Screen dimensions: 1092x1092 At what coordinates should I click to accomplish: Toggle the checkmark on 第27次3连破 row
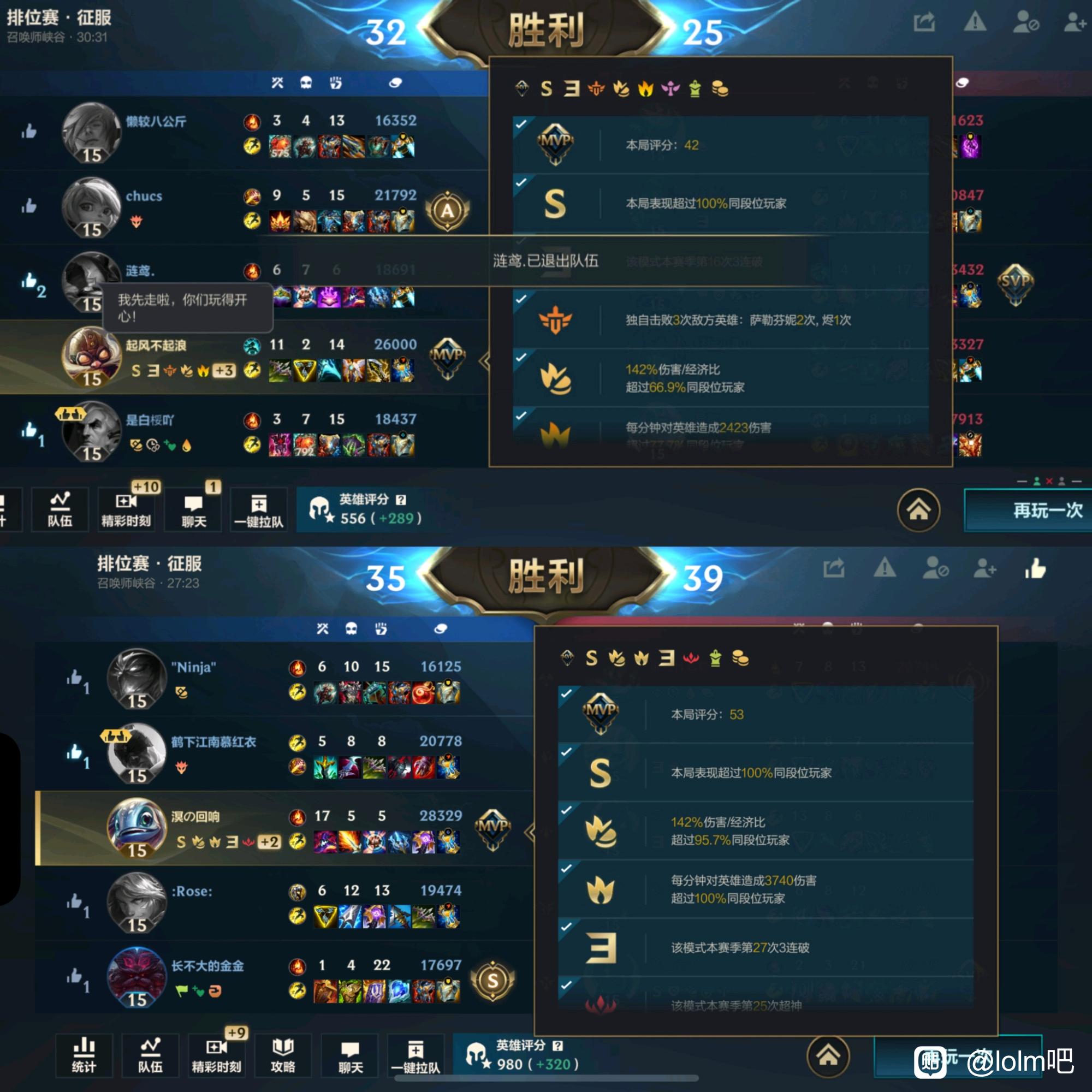(x=566, y=927)
